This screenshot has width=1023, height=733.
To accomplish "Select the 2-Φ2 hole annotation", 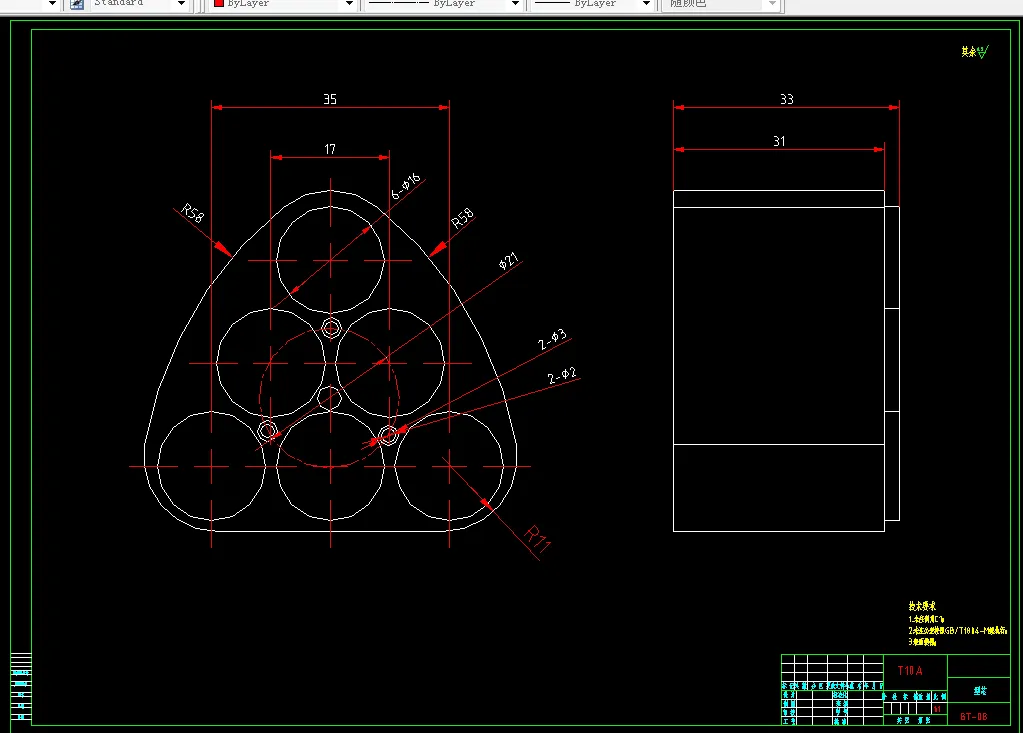I will point(562,376).
